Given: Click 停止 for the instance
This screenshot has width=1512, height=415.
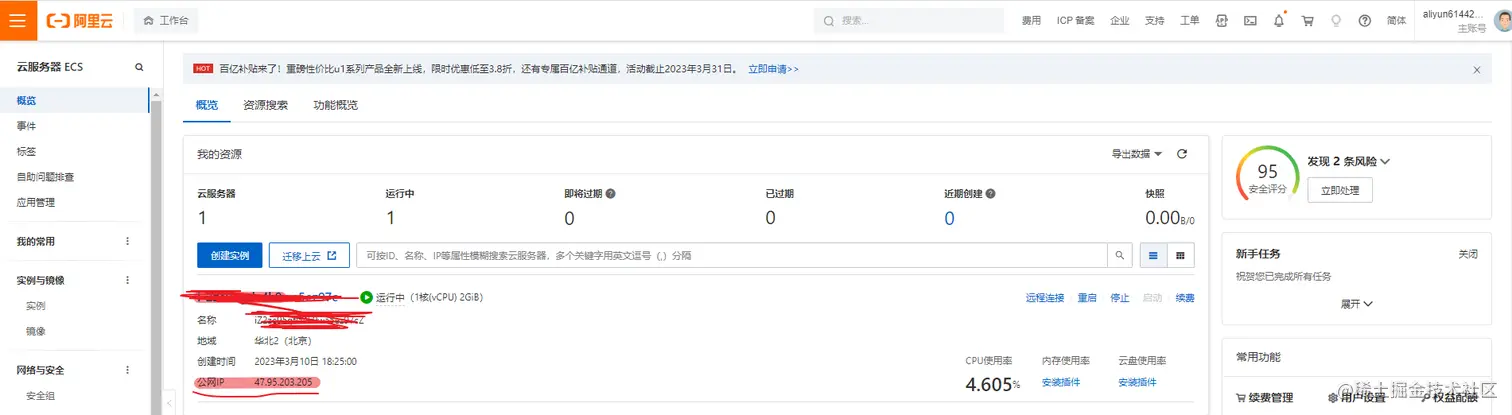Looking at the screenshot, I should [1120, 298].
